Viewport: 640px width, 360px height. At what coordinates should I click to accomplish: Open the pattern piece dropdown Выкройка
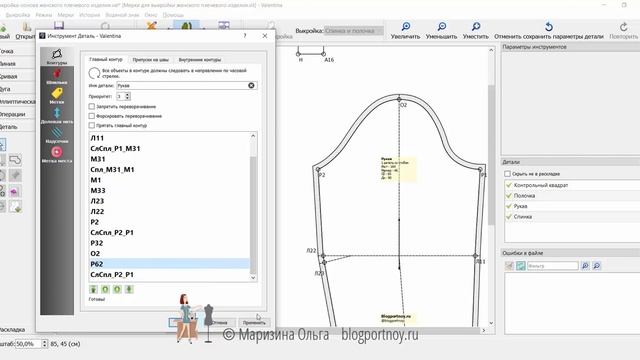[353, 31]
